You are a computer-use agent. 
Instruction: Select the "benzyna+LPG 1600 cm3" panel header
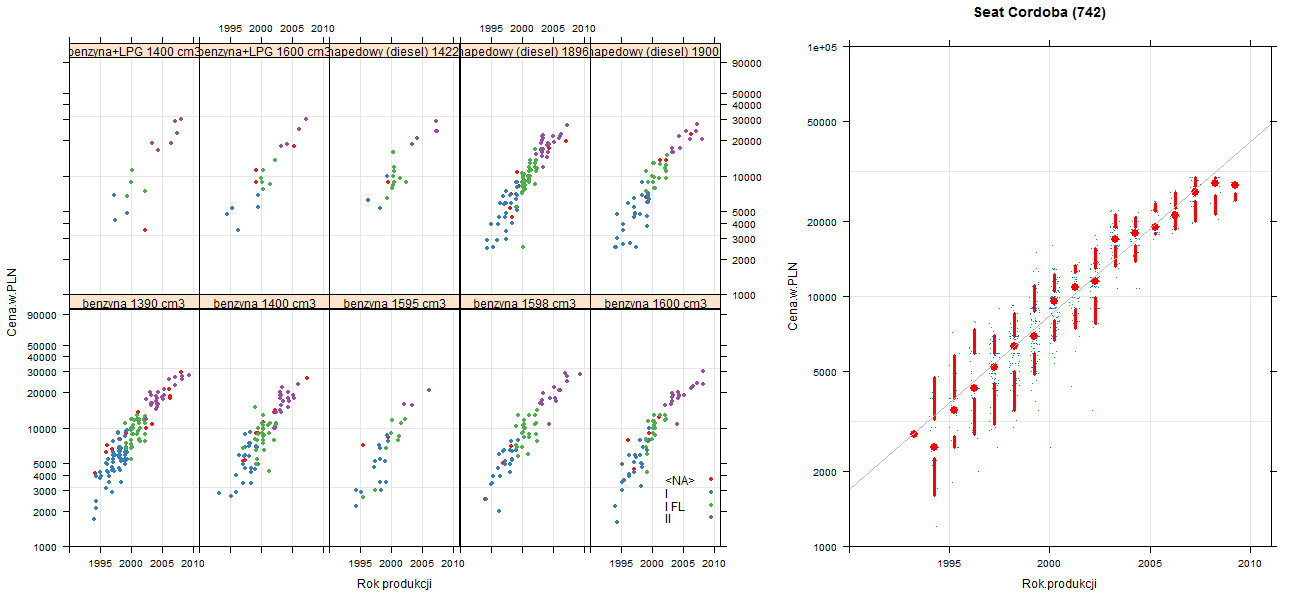[265, 51]
